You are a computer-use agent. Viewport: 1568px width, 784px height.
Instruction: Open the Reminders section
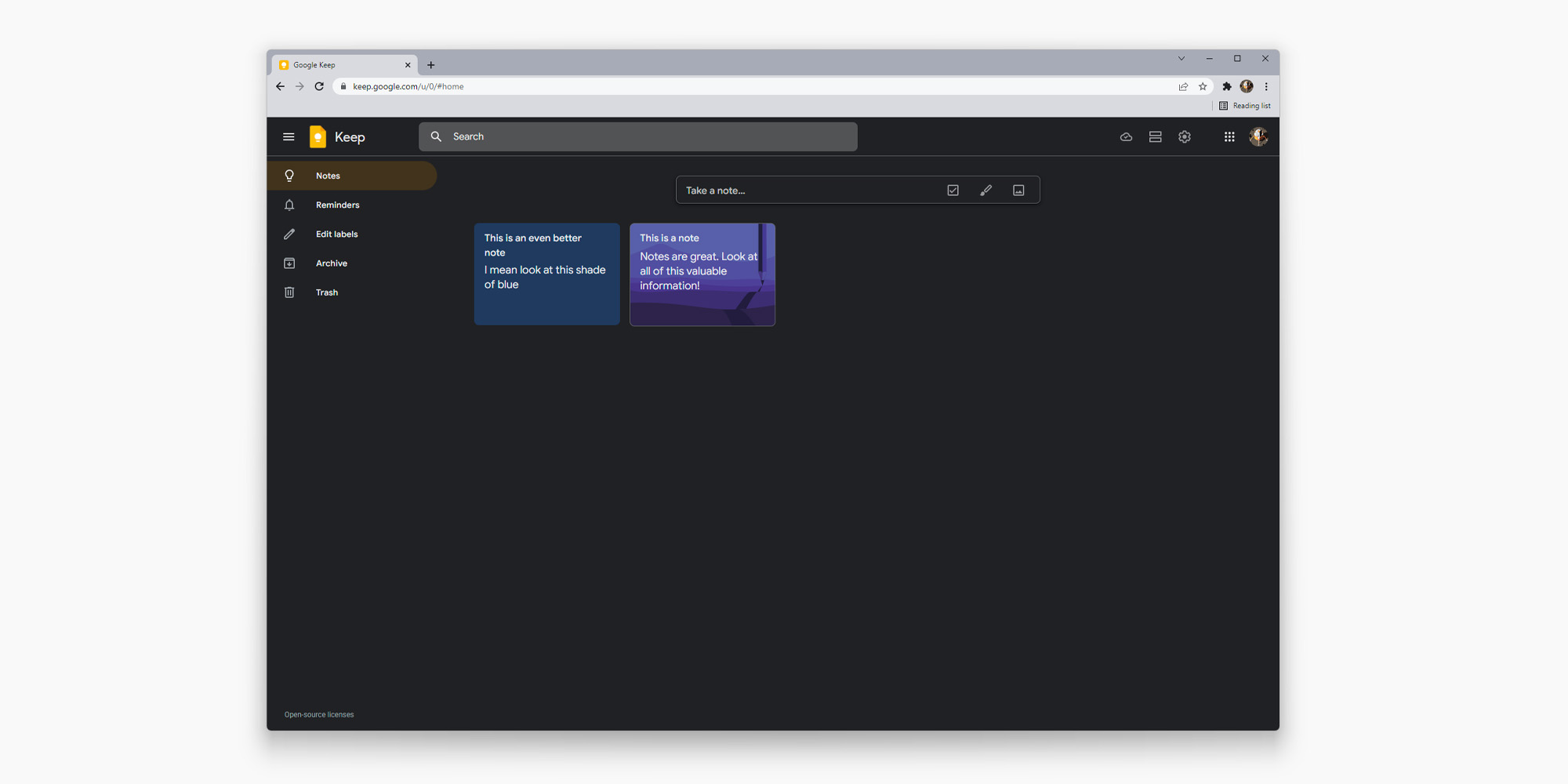coord(337,205)
